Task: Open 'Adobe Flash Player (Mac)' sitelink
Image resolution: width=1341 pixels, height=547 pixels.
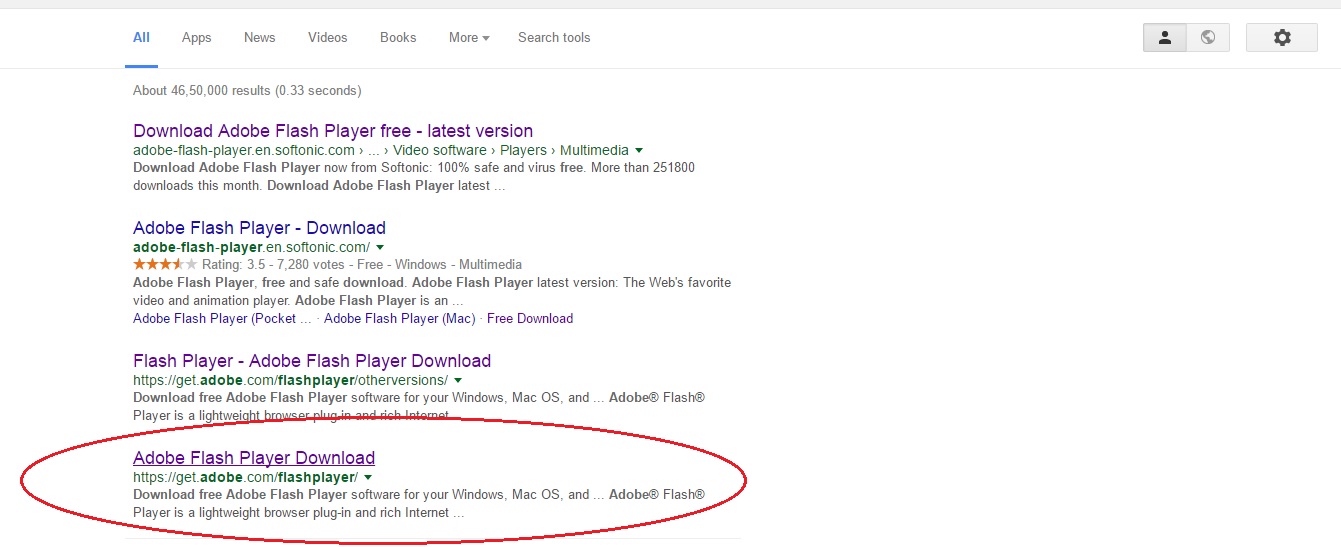Action: tap(400, 319)
